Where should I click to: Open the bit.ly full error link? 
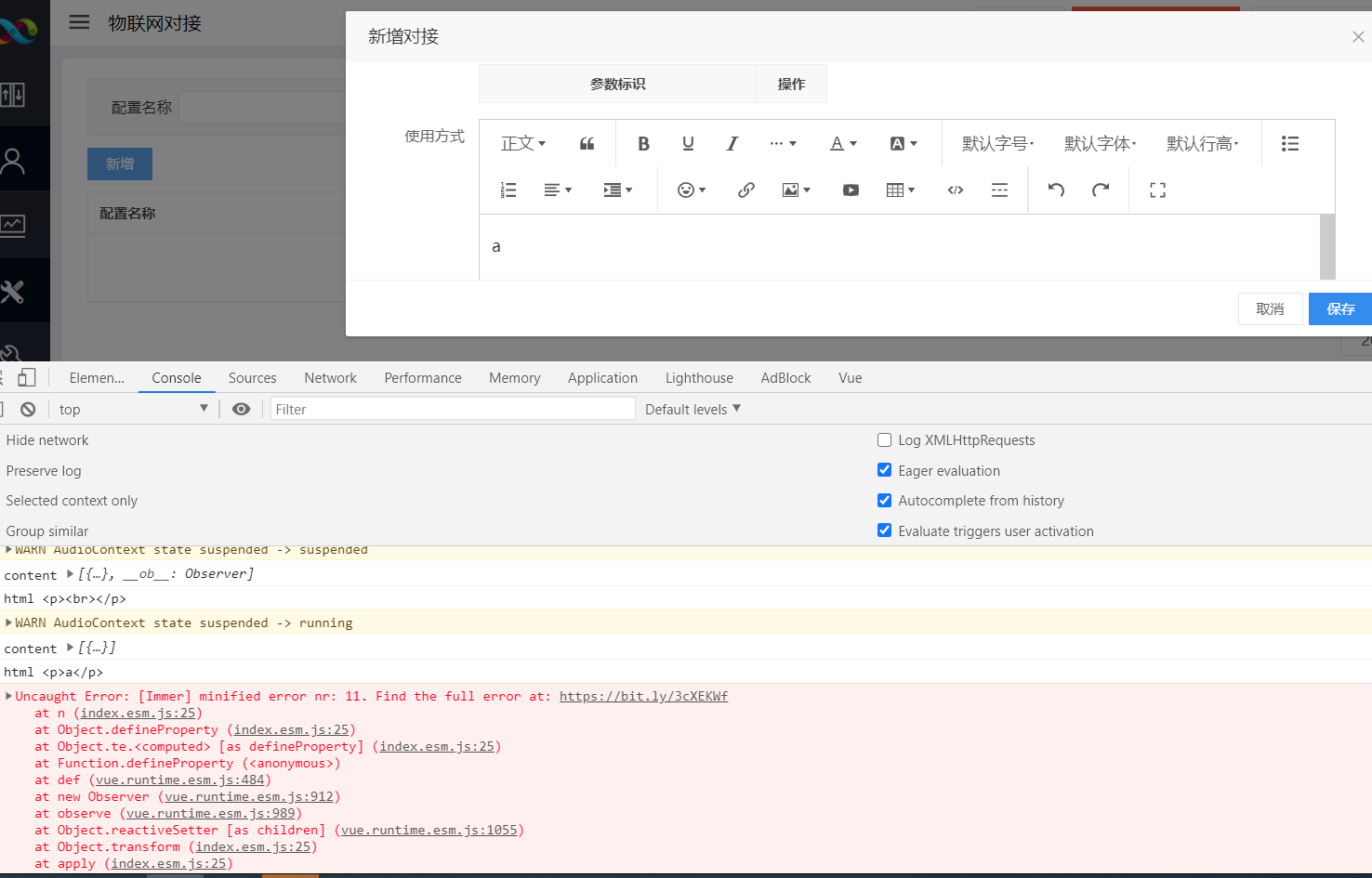coord(643,696)
